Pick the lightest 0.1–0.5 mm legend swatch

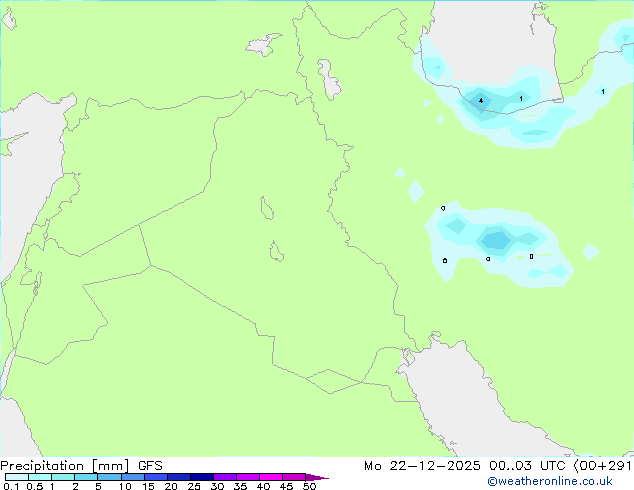[x=17, y=477]
